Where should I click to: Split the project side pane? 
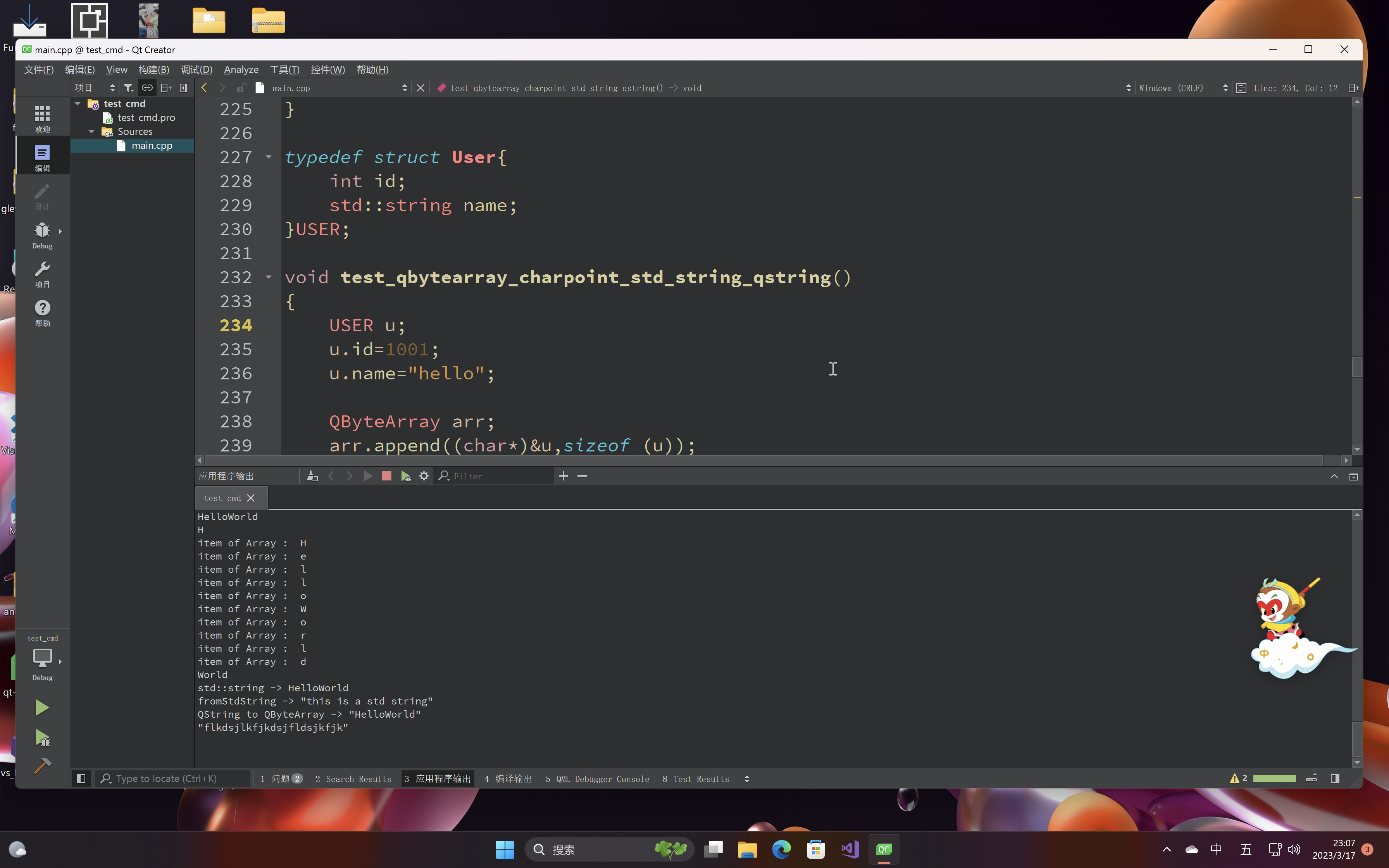166,88
